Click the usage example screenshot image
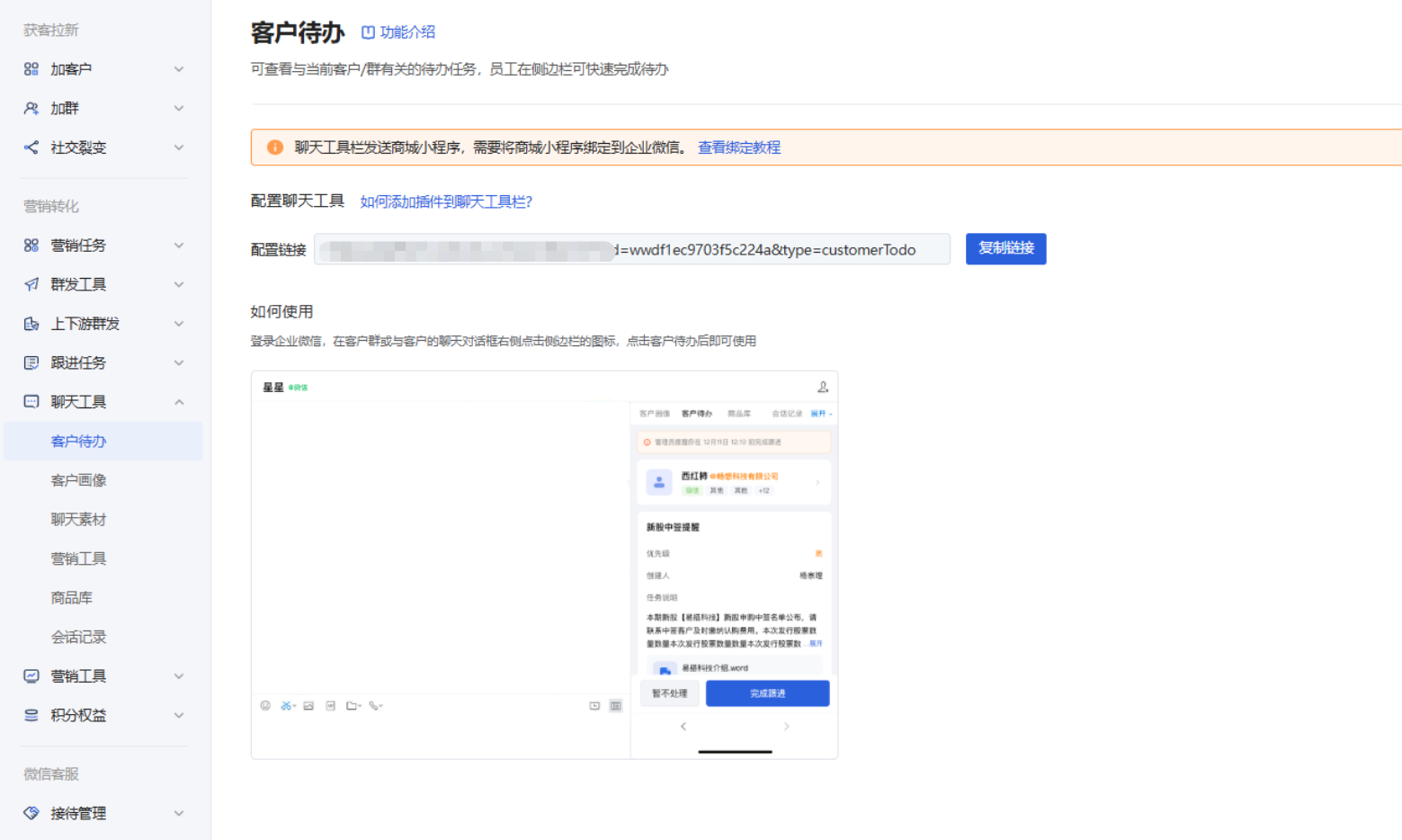Image resolution: width=1402 pixels, height=840 pixels. pyautogui.click(x=544, y=565)
